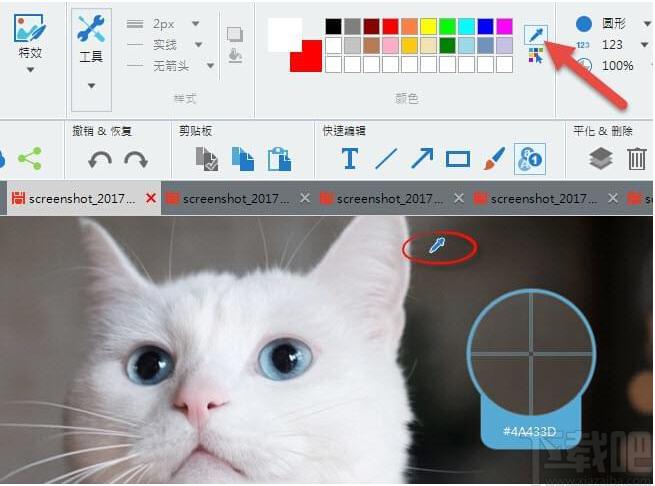655x486 pixels.
Task: Expand the arrowhead style dropdown
Action: [210, 66]
